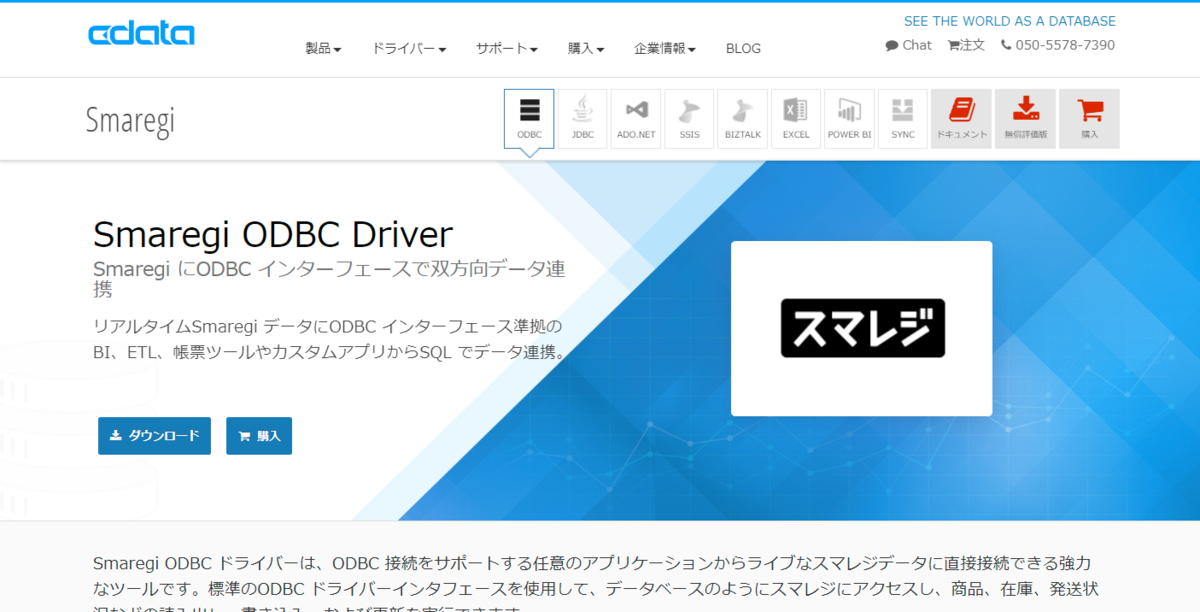Open the 企業情報 dropdown menu
Screen dimensions: 1200x612
pyautogui.click(x=665, y=48)
